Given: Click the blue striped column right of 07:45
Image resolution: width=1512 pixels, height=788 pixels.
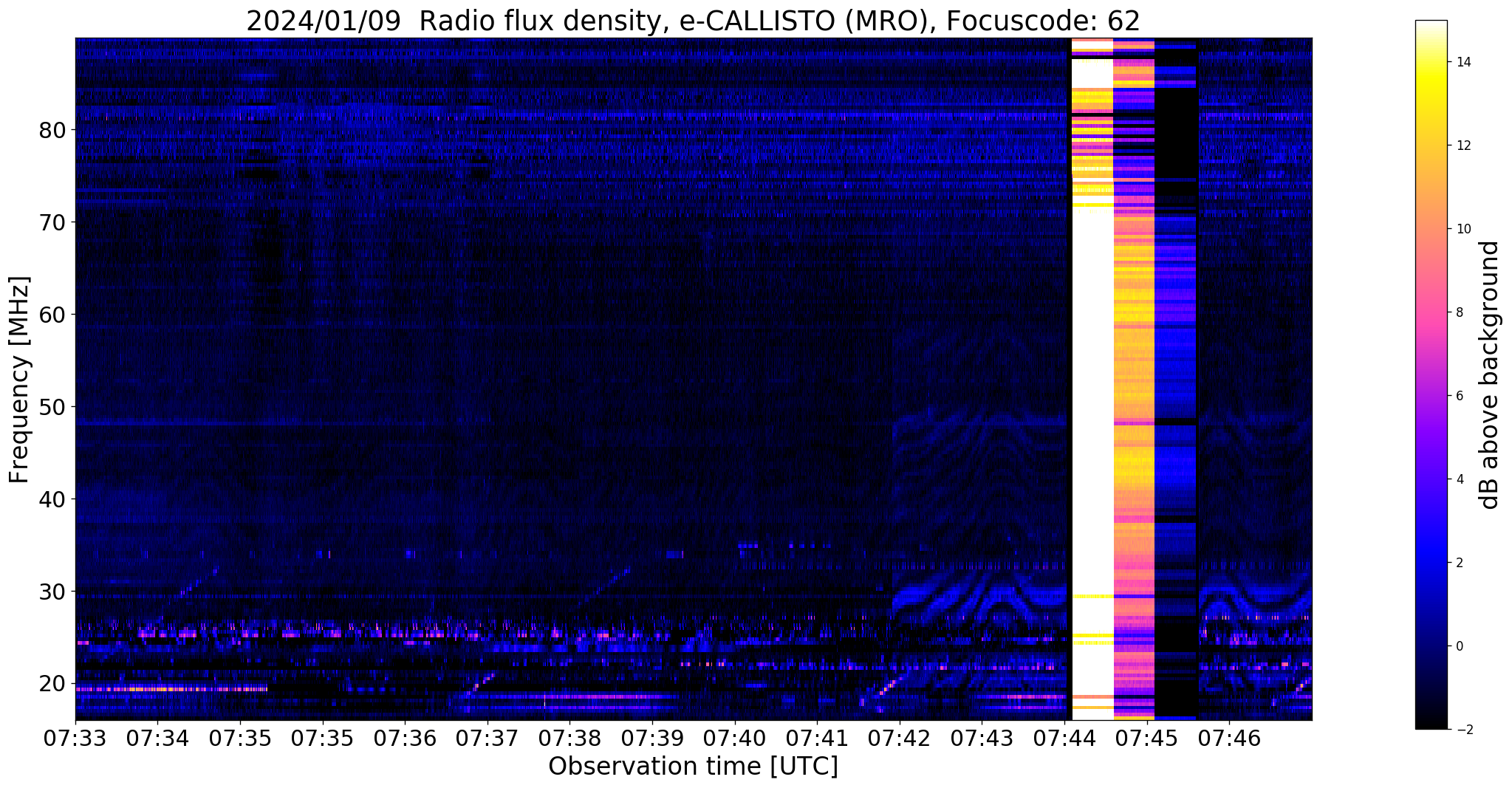Looking at the screenshot, I should (x=1175, y=379).
